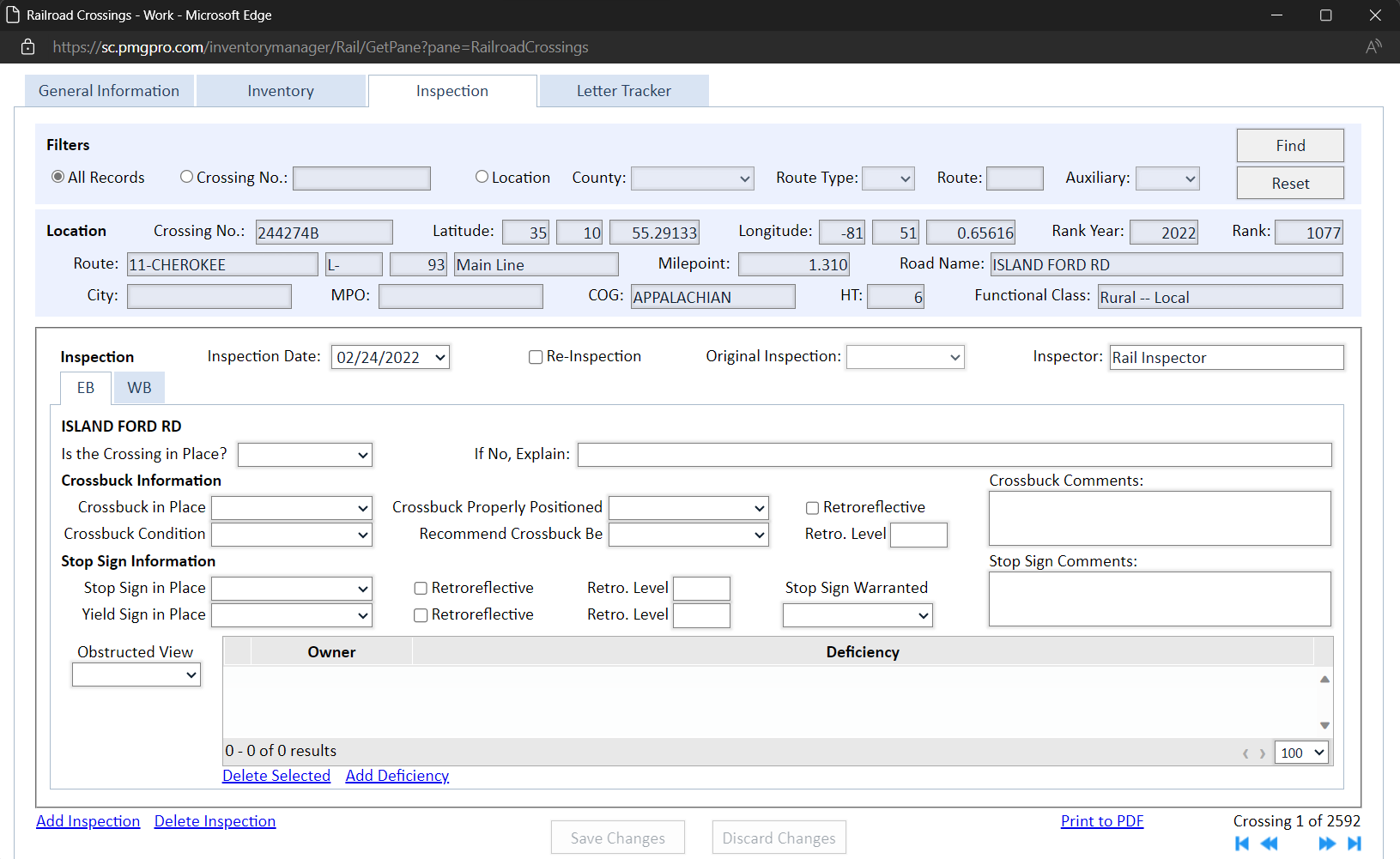Go to next crossing record
This screenshot has width=1400, height=859.
[1327, 844]
